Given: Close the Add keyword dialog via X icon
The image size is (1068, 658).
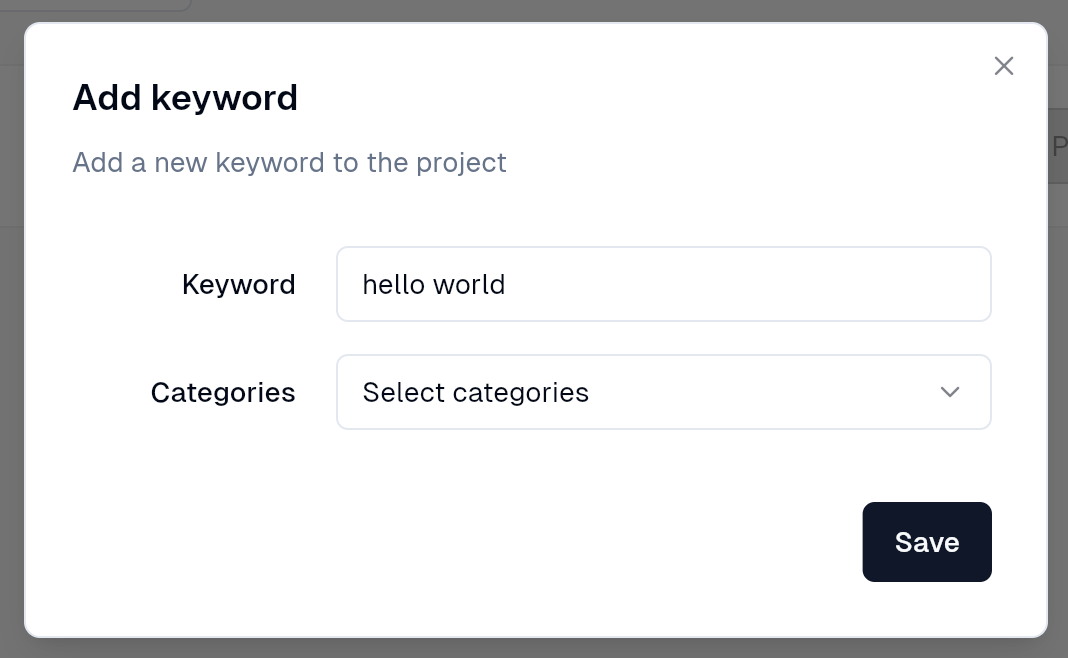Looking at the screenshot, I should point(1004,66).
